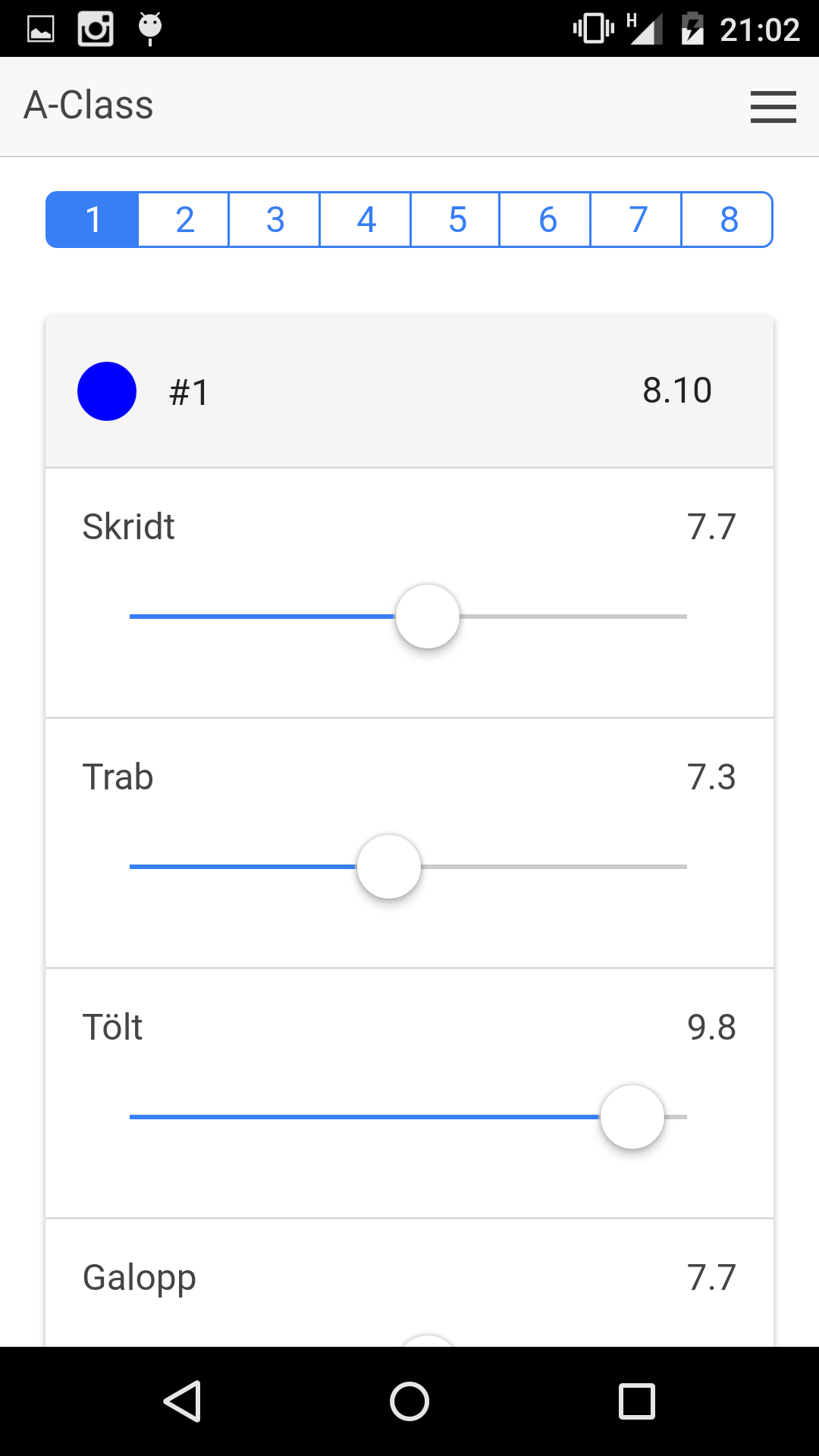Viewport: 819px width, 1456px height.
Task: Open the recent apps overview button
Action: point(636,1401)
